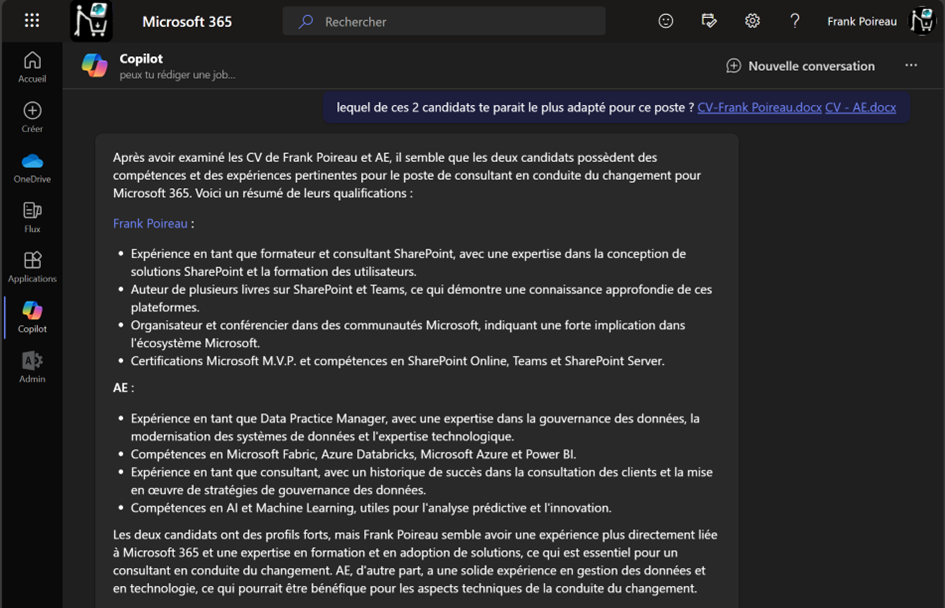Screen dimensions: 945x608
Task: Open the settings gear
Action: (752, 21)
